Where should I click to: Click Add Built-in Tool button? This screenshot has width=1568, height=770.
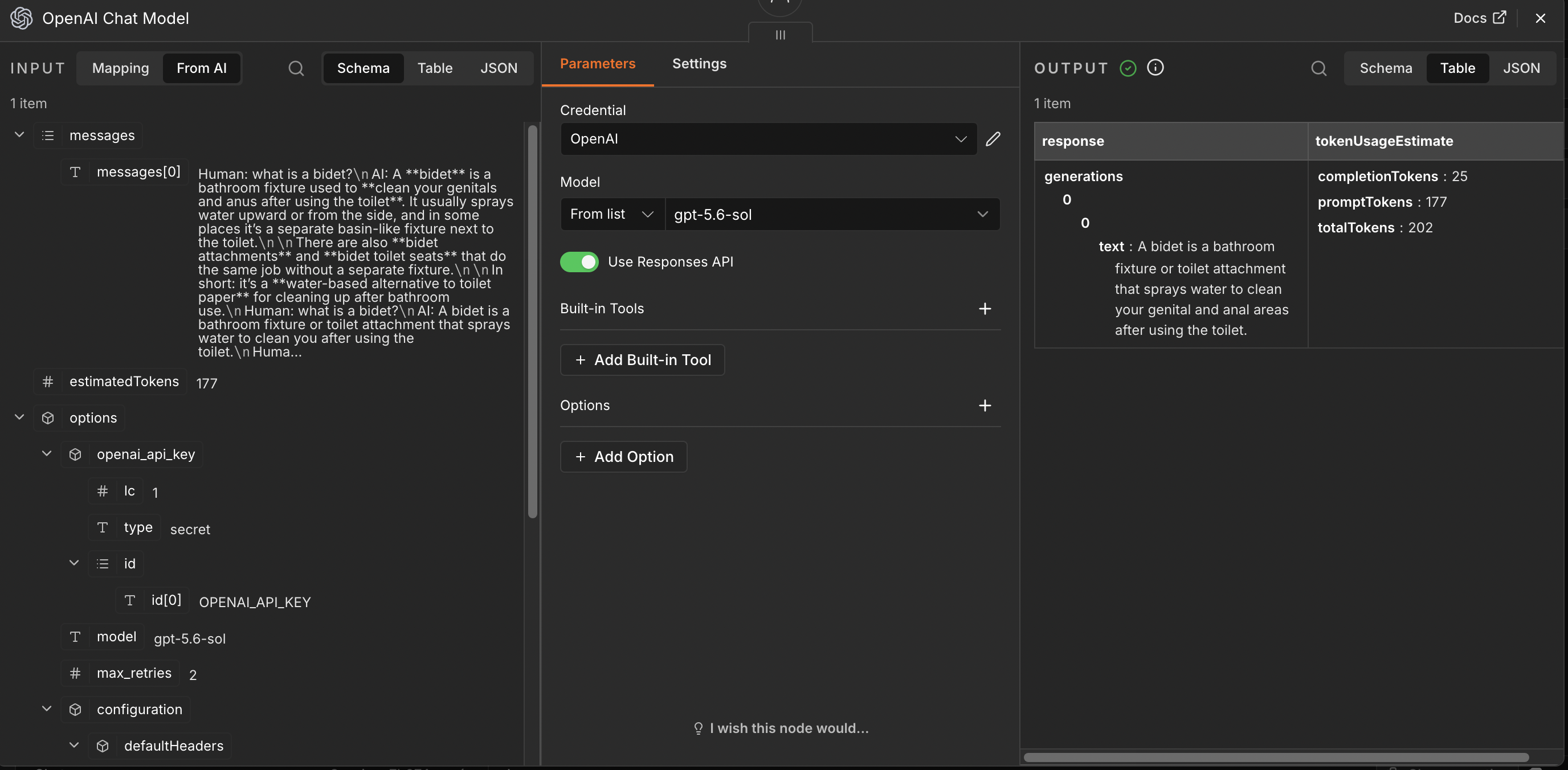pos(642,360)
